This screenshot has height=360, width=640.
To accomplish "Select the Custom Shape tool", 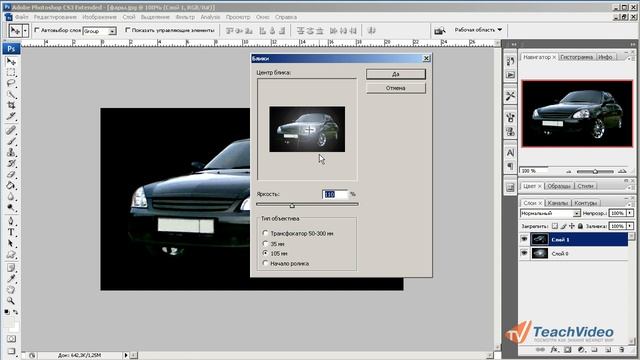I will point(11,254).
